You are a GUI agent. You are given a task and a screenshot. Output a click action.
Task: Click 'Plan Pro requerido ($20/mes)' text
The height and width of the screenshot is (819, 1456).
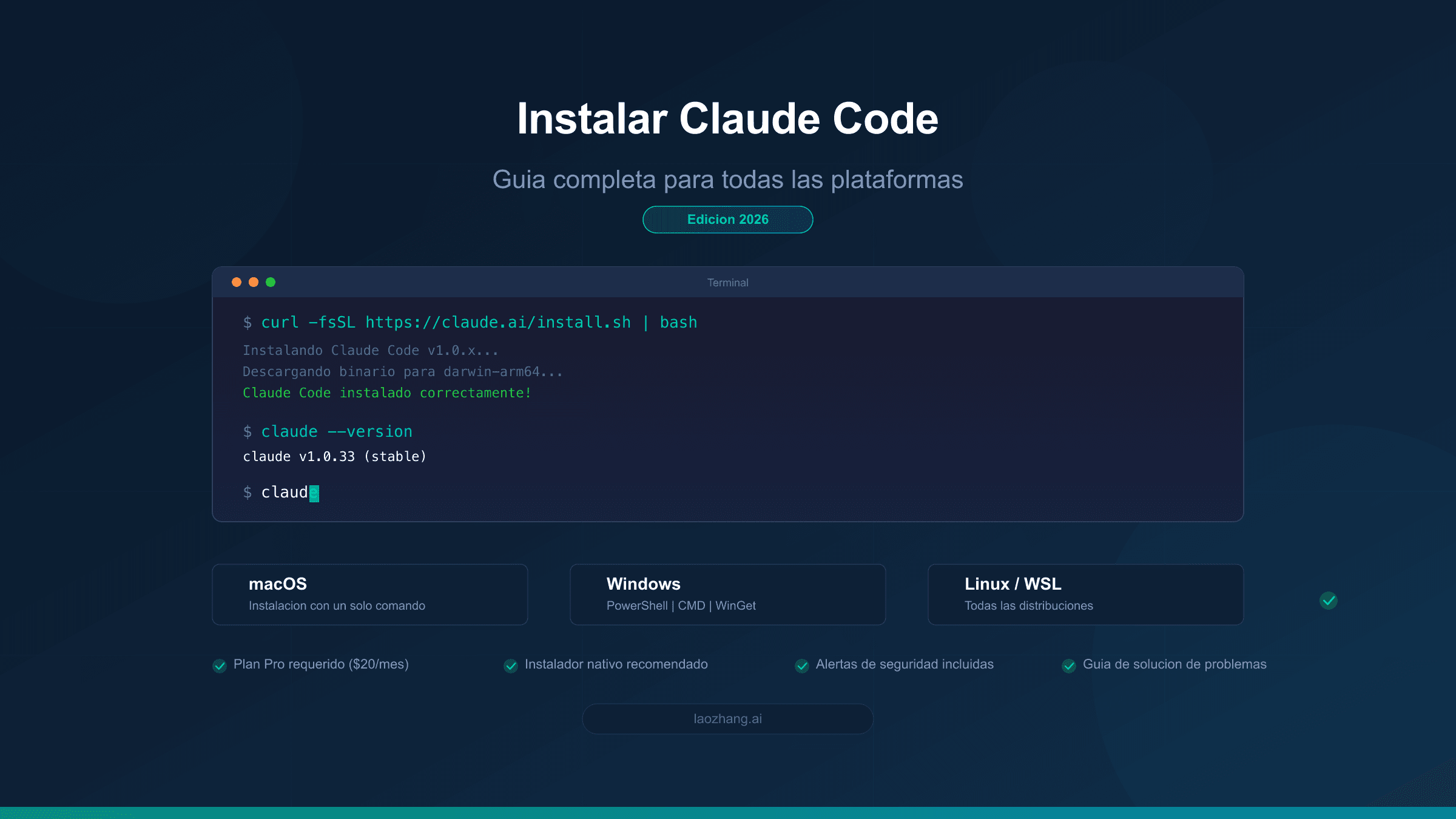[x=321, y=664]
